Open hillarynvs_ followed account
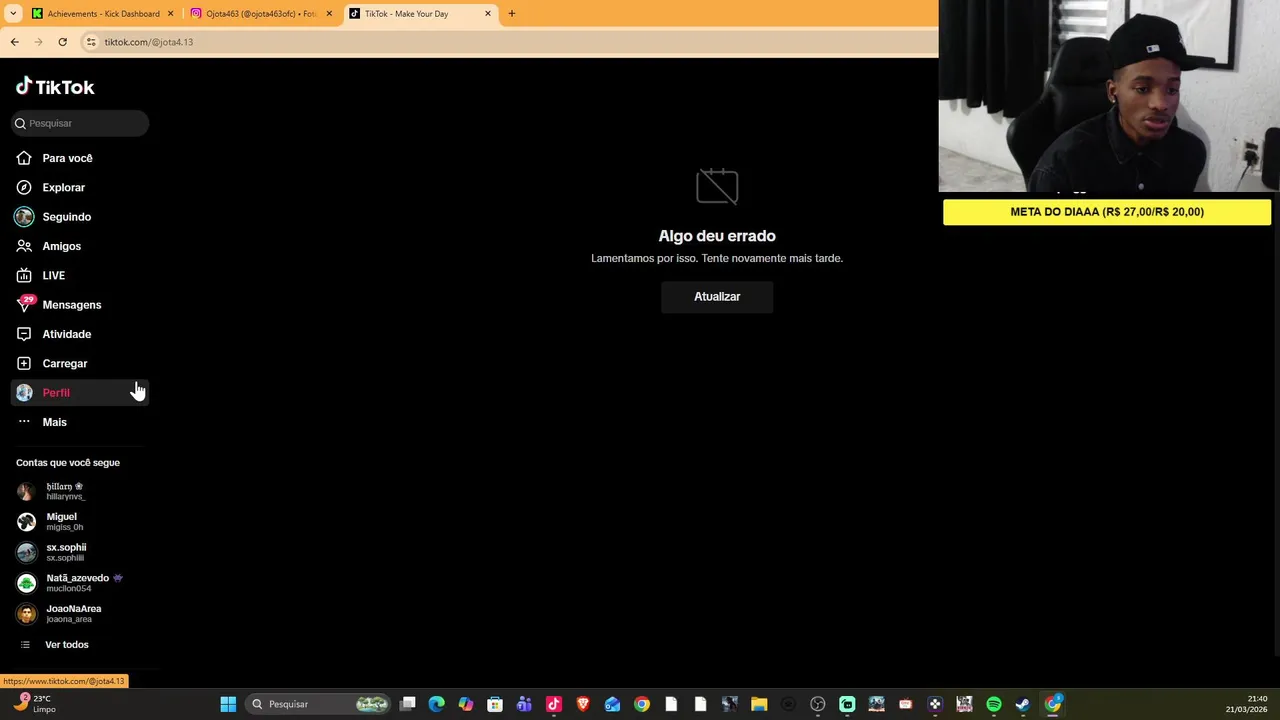 [80, 491]
